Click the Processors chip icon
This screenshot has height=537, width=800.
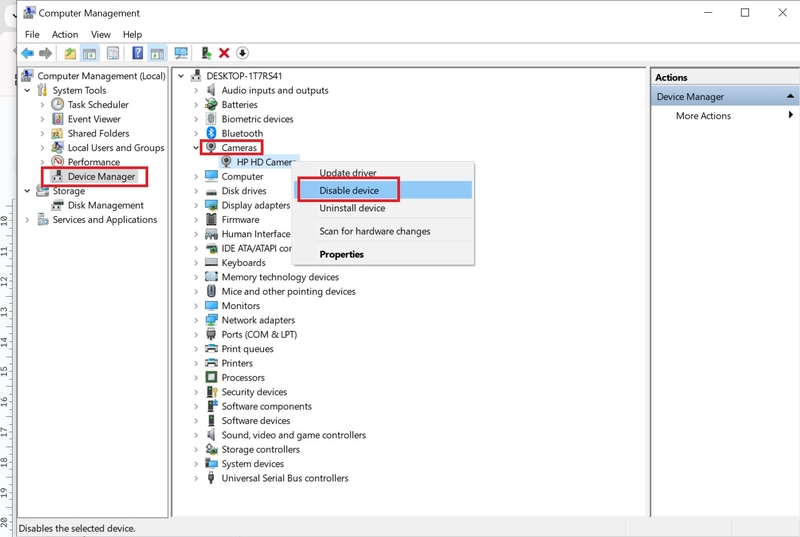pos(211,377)
